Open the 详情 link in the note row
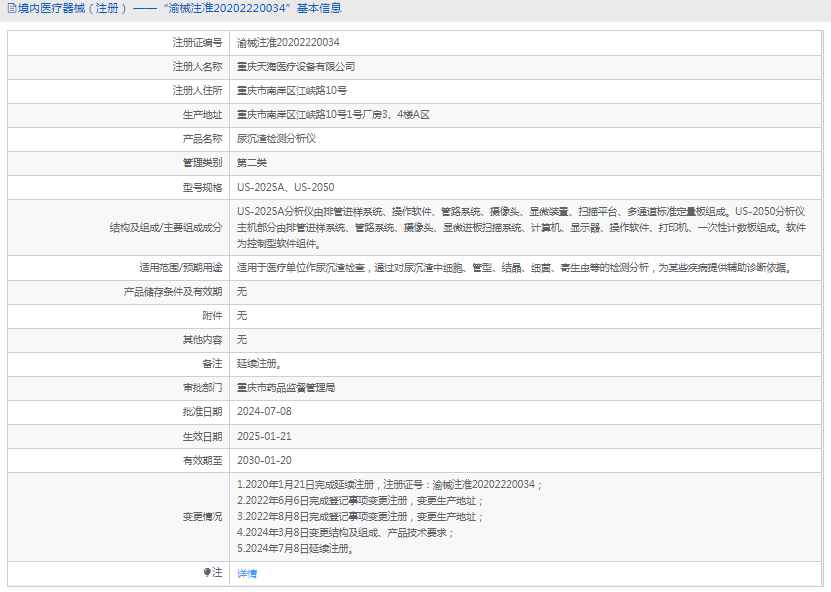The image size is (831, 592). click(247, 573)
